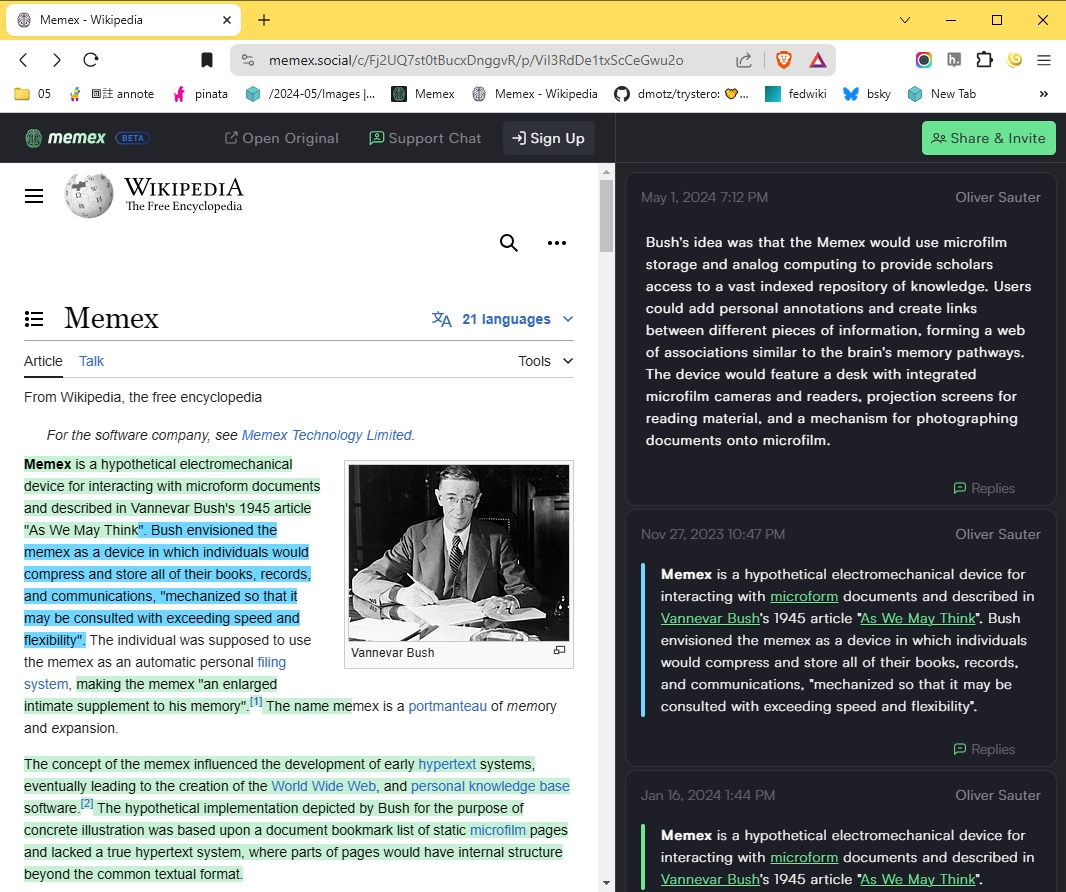This screenshot has height=892, width=1066.
Task: Toggle the table of contents icon
Action: (34, 318)
